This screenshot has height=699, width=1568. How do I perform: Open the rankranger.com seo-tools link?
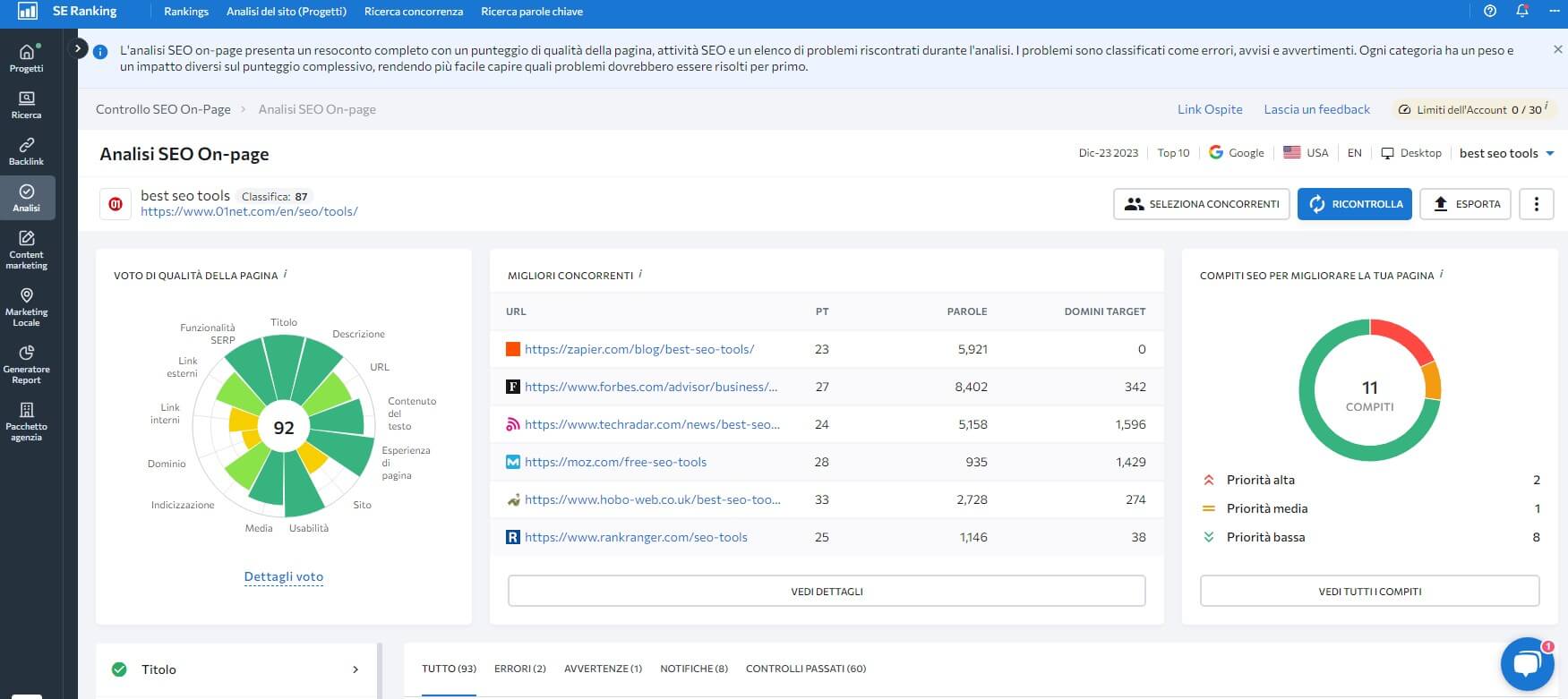636,537
